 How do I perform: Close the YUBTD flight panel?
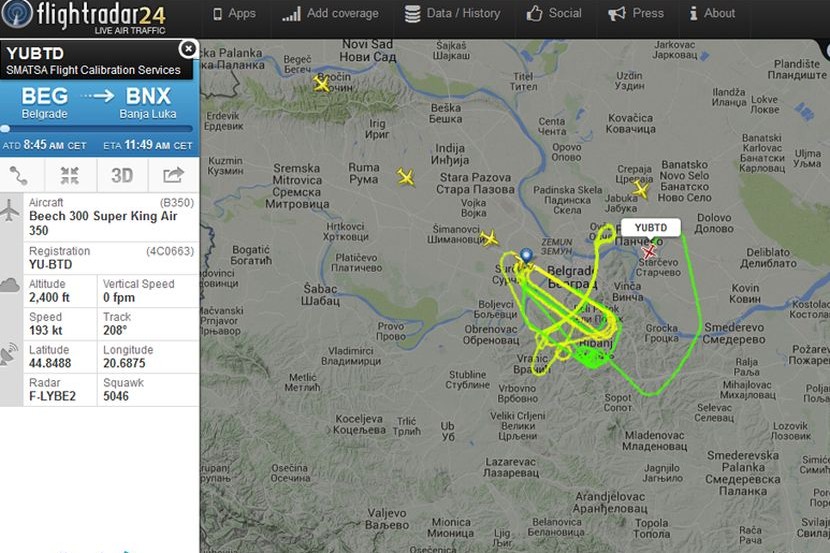pos(187,49)
